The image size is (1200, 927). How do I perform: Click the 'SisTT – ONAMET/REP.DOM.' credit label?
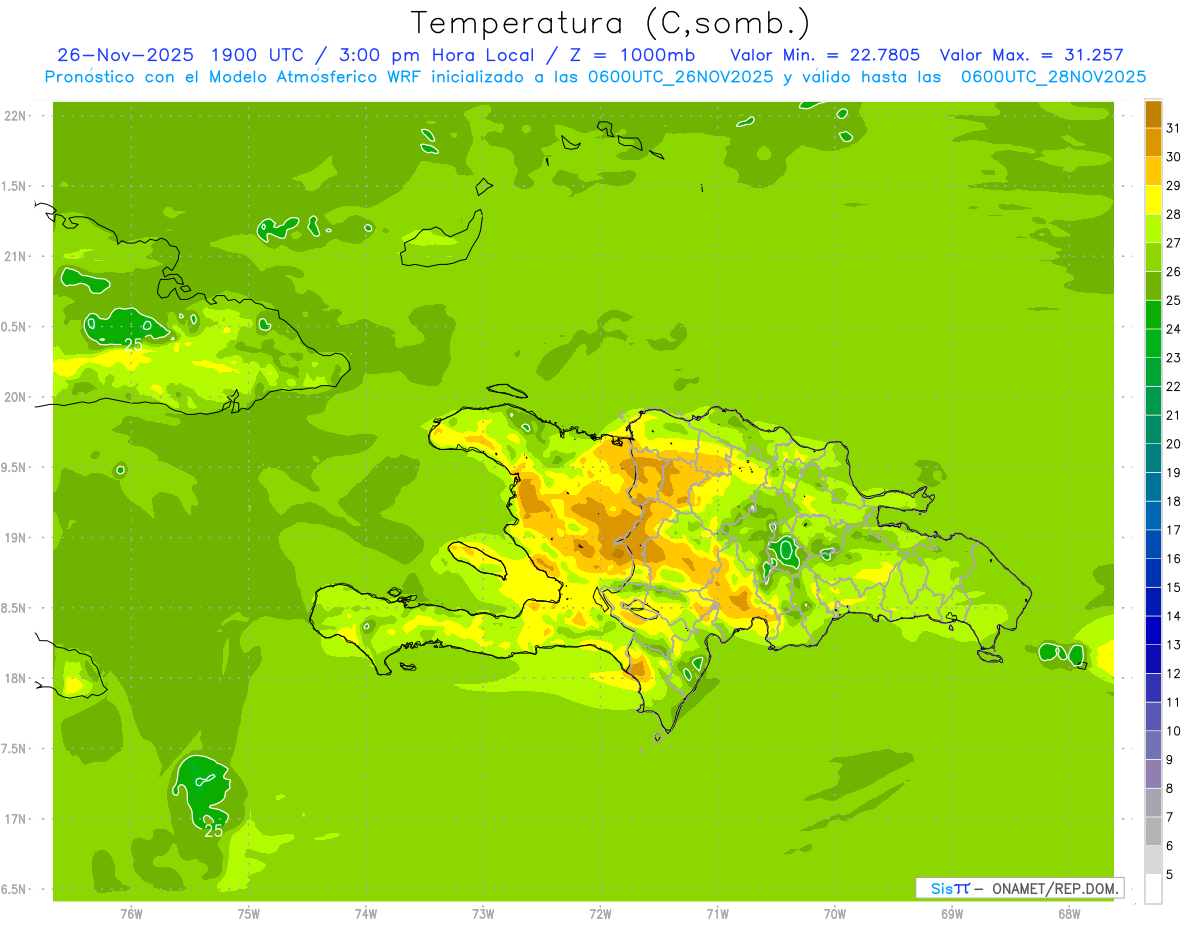click(1020, 888)
